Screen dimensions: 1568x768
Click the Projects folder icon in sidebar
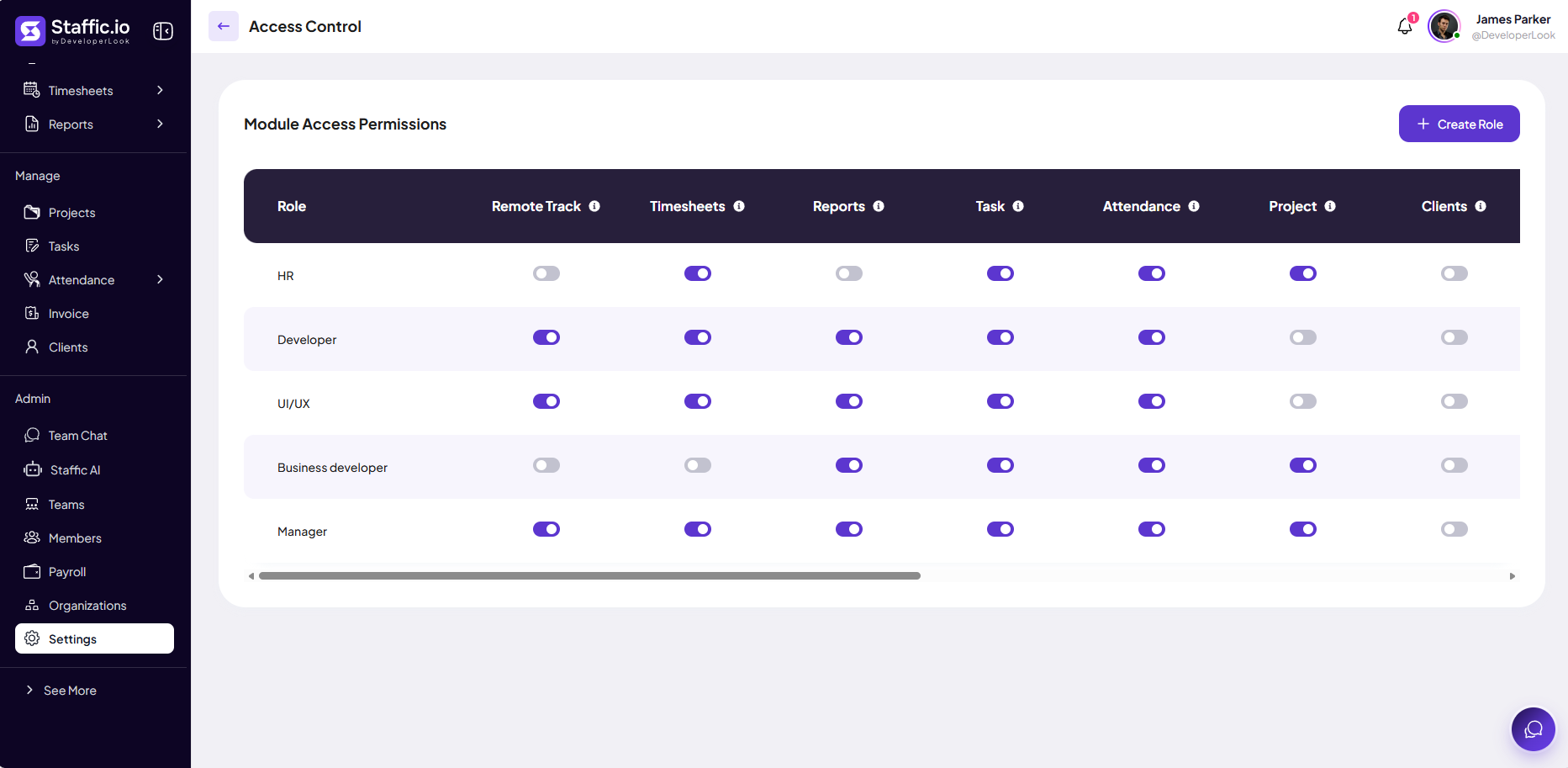(x=32, y=212)
